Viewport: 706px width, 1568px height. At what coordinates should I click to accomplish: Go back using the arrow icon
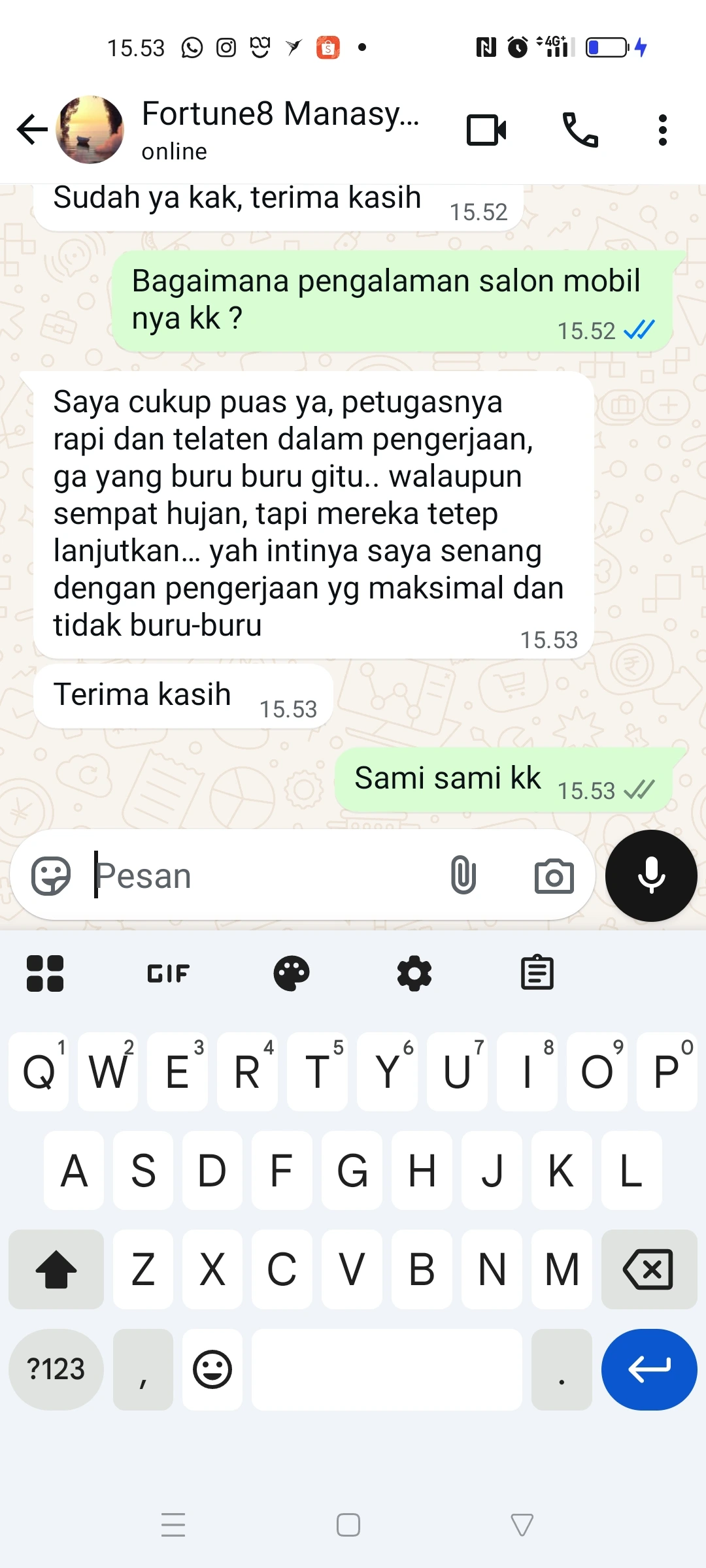click(32, 129)
